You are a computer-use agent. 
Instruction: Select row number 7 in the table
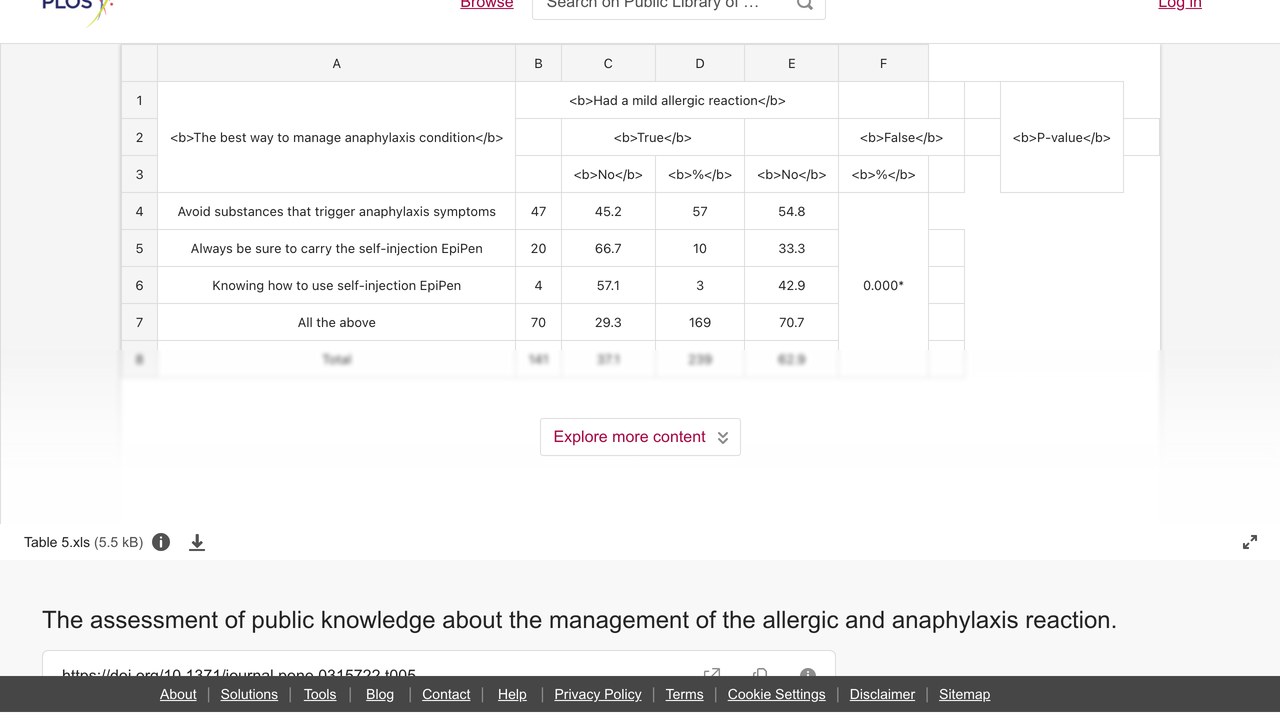(x=139, y=322)
